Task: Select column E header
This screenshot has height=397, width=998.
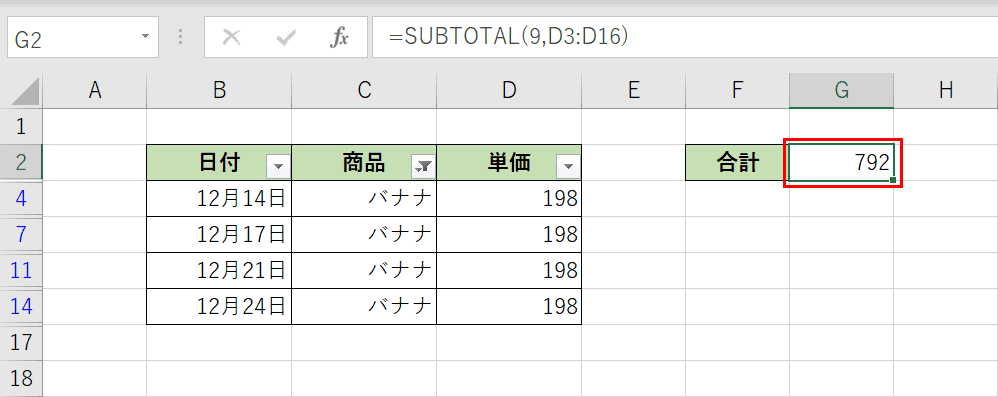Action: tap(633, 91)
